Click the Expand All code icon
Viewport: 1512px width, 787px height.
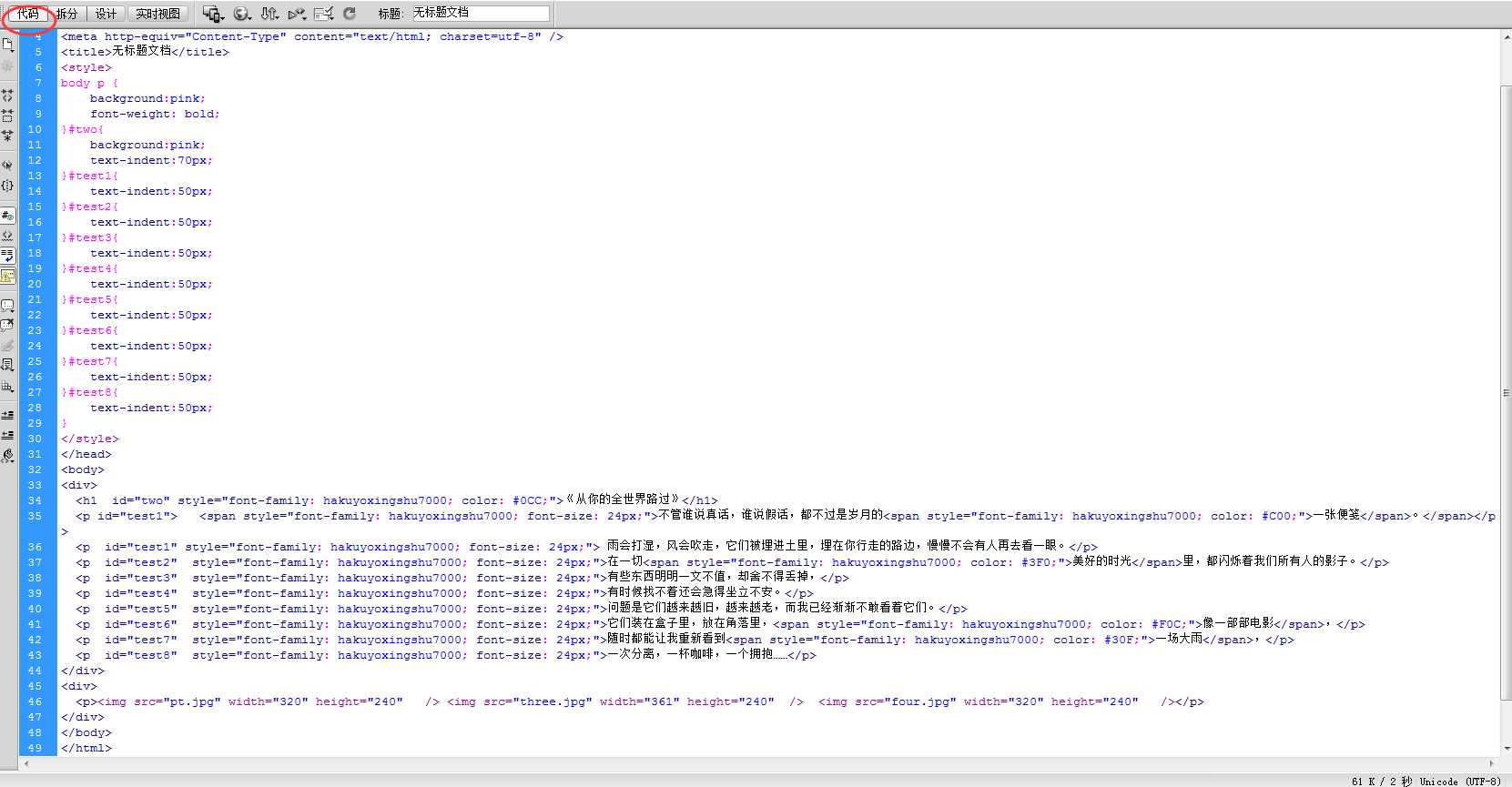pyautogui.click(x=7, y=136)
